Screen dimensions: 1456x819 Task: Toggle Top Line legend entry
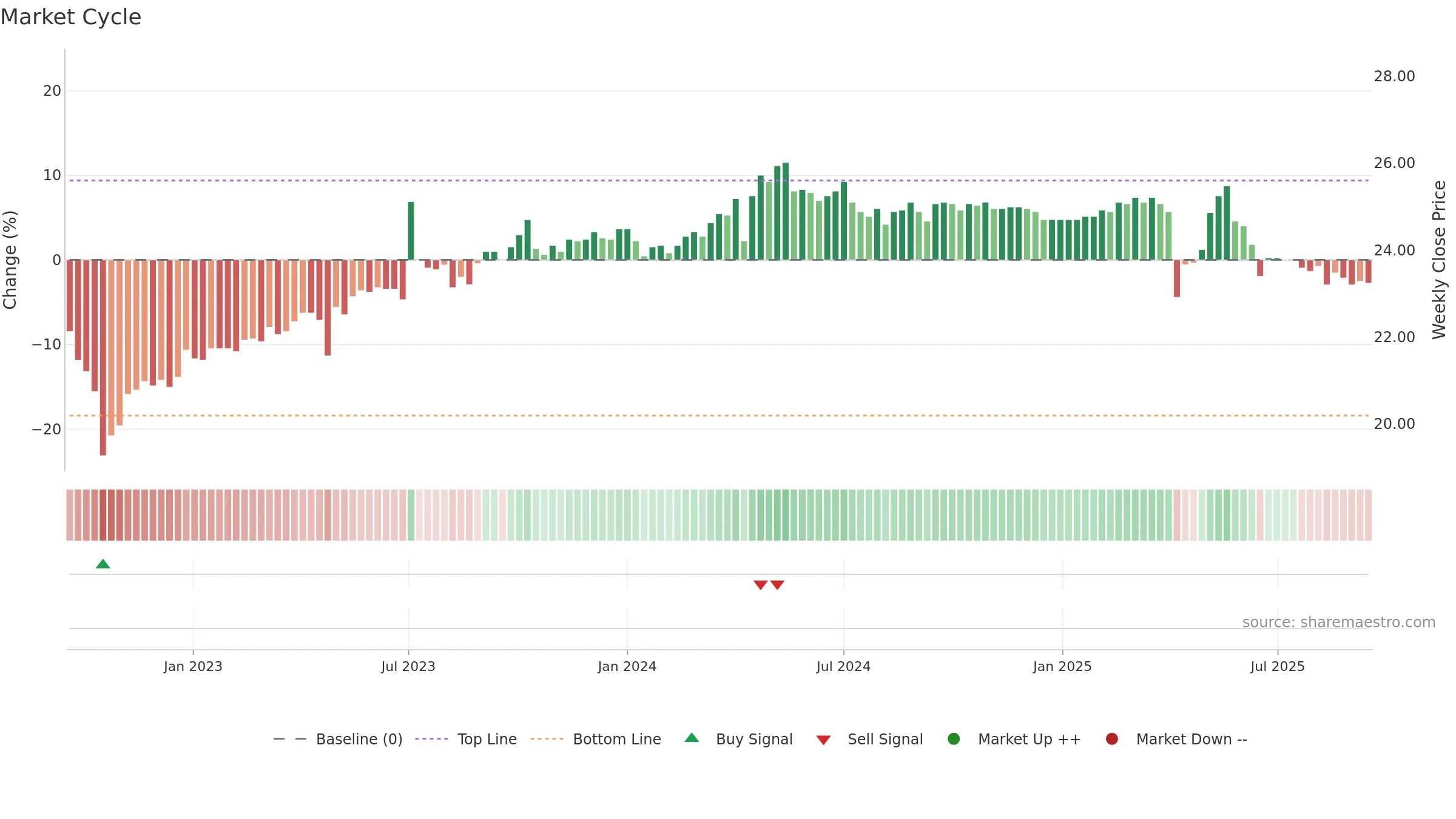pyautogui.click(x=466, y=739)
